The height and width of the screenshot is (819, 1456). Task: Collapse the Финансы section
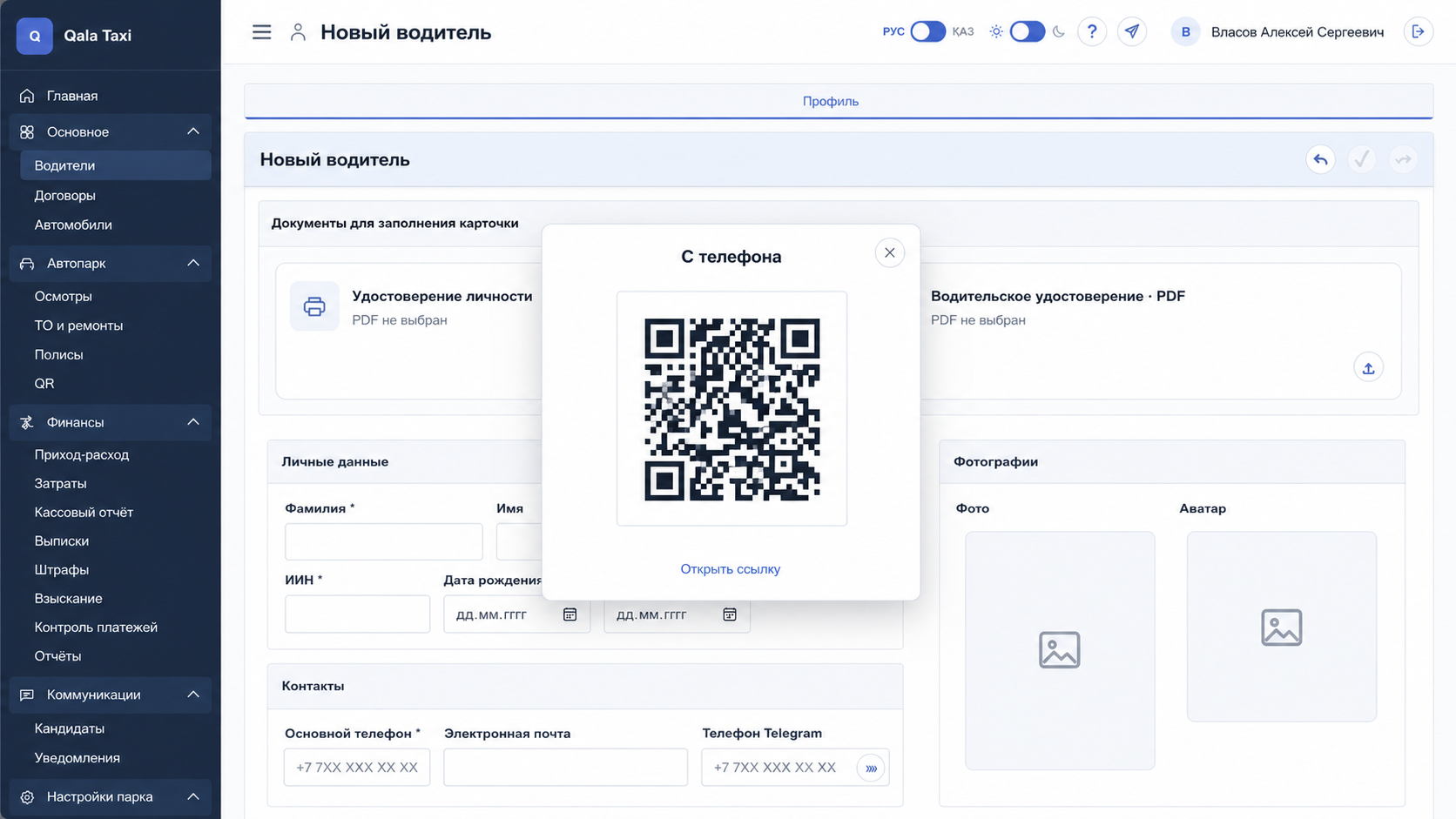[x=193, y=423]
